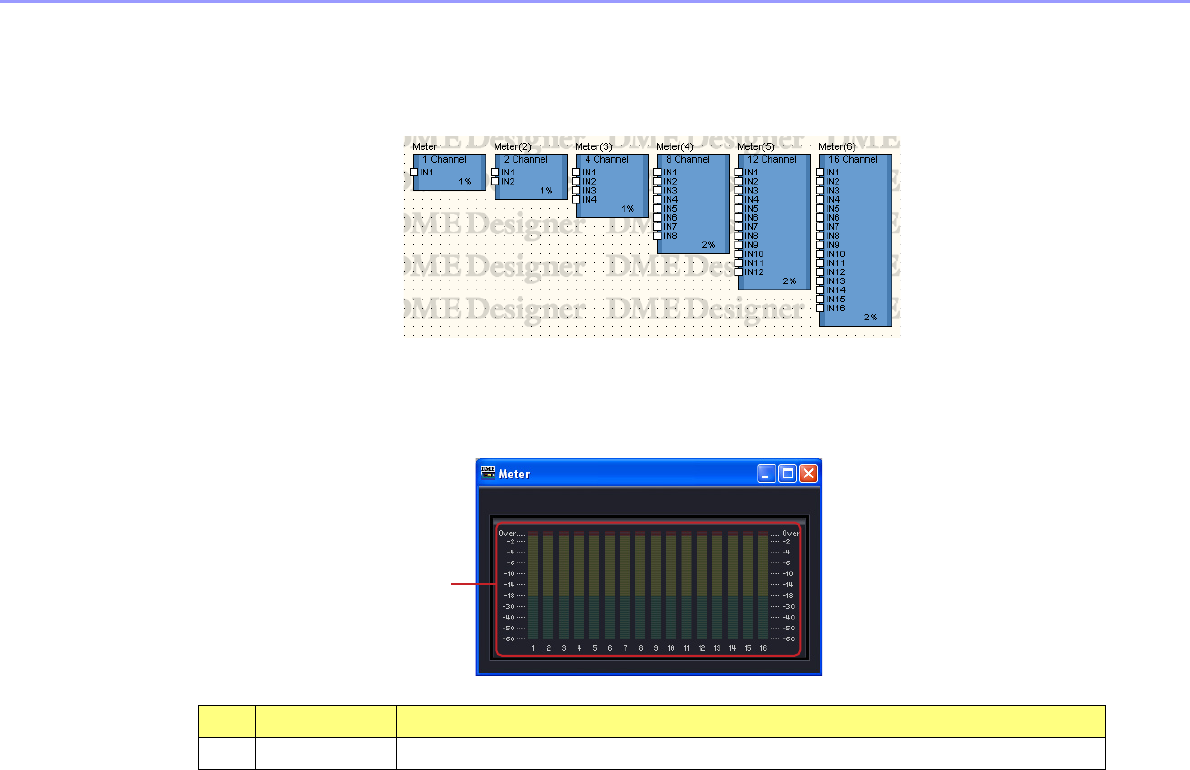Click channel 12 level meter bar

702,586
